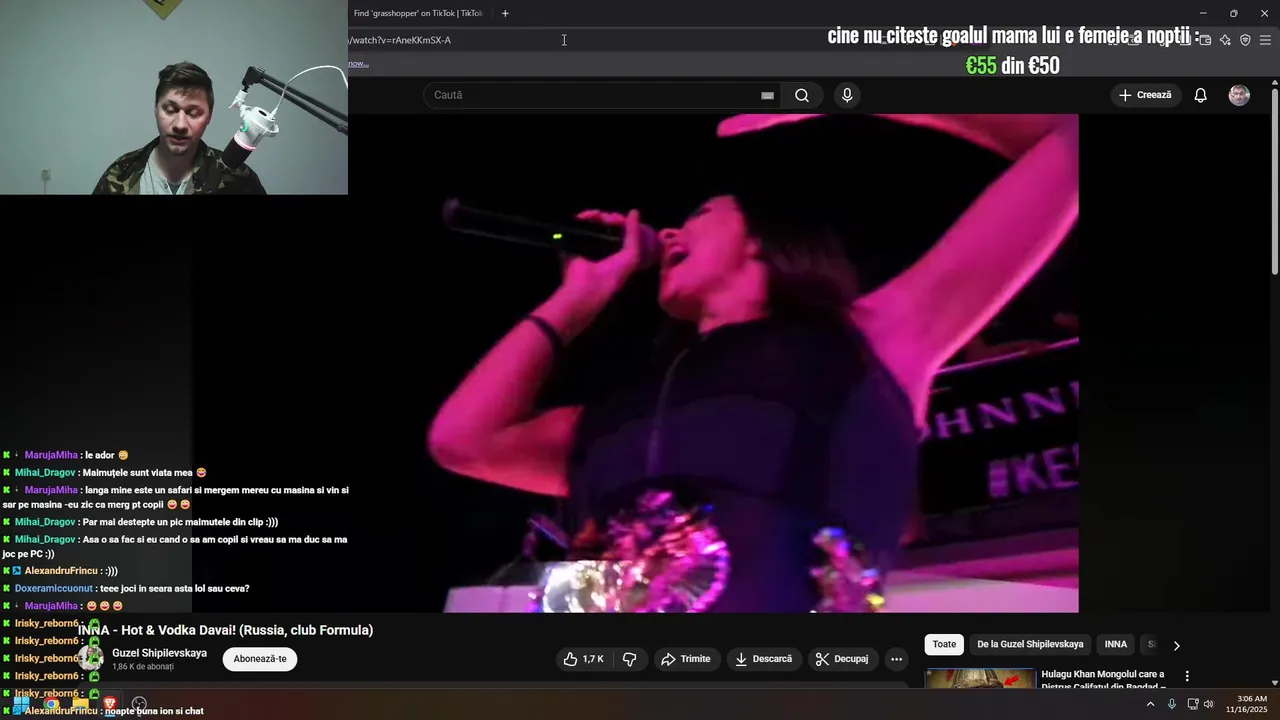This screenshot has height=720, width=1280.
Task: Open the volume tray icon
Action: (1208, 704)
